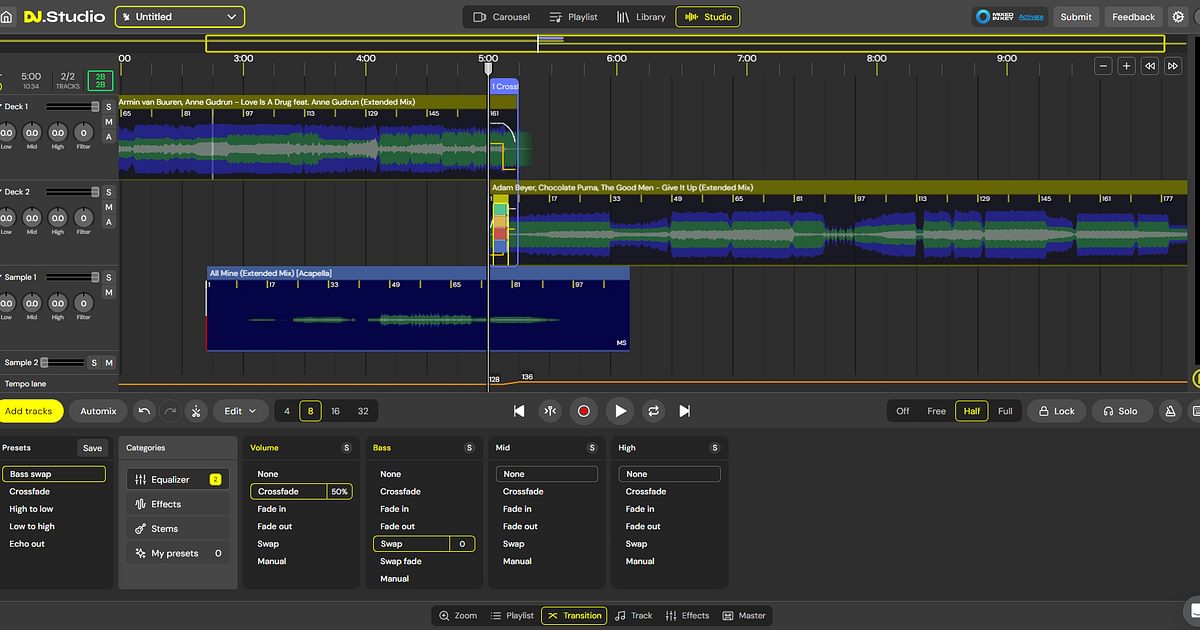Open the Untitled project dropdown
This screenshot has height=630, width=1200.
179,16
